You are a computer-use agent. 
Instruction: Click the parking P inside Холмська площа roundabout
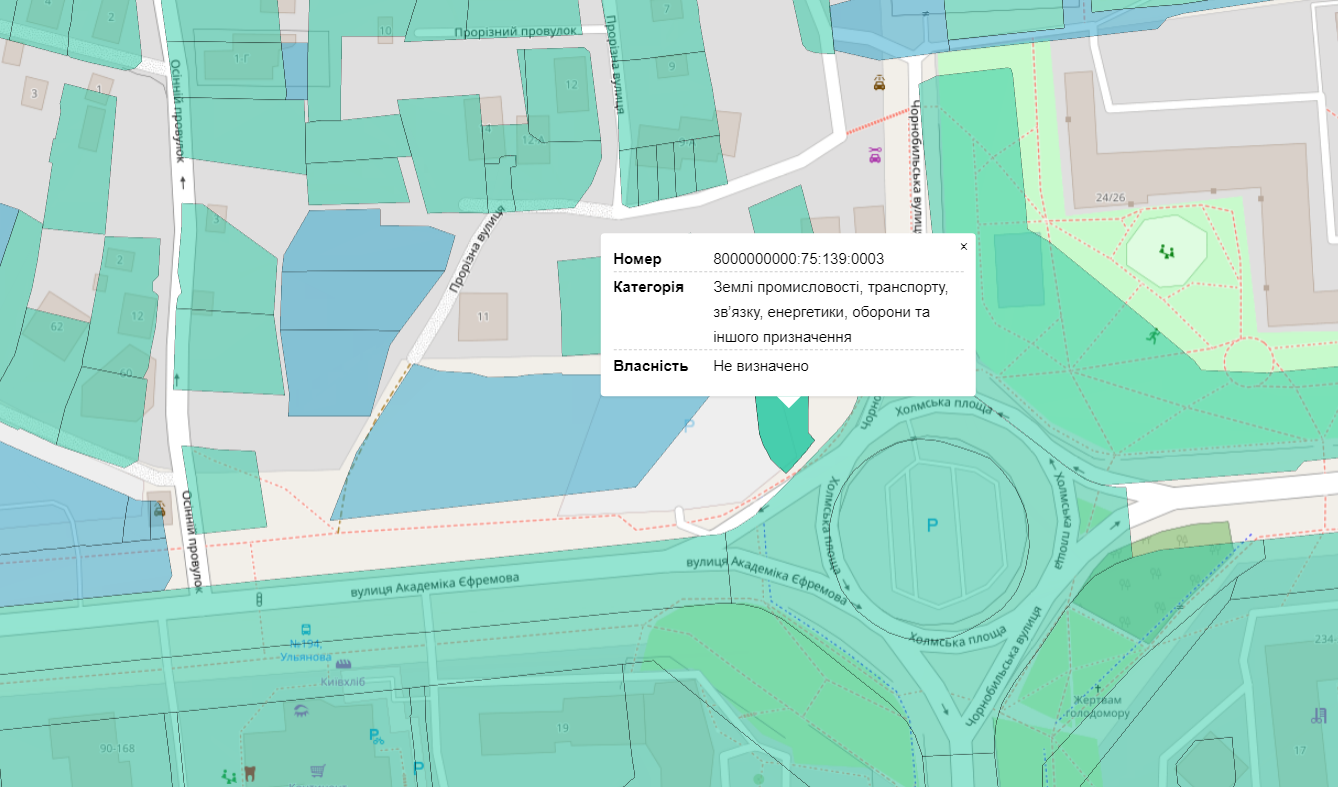pos(932,524)
